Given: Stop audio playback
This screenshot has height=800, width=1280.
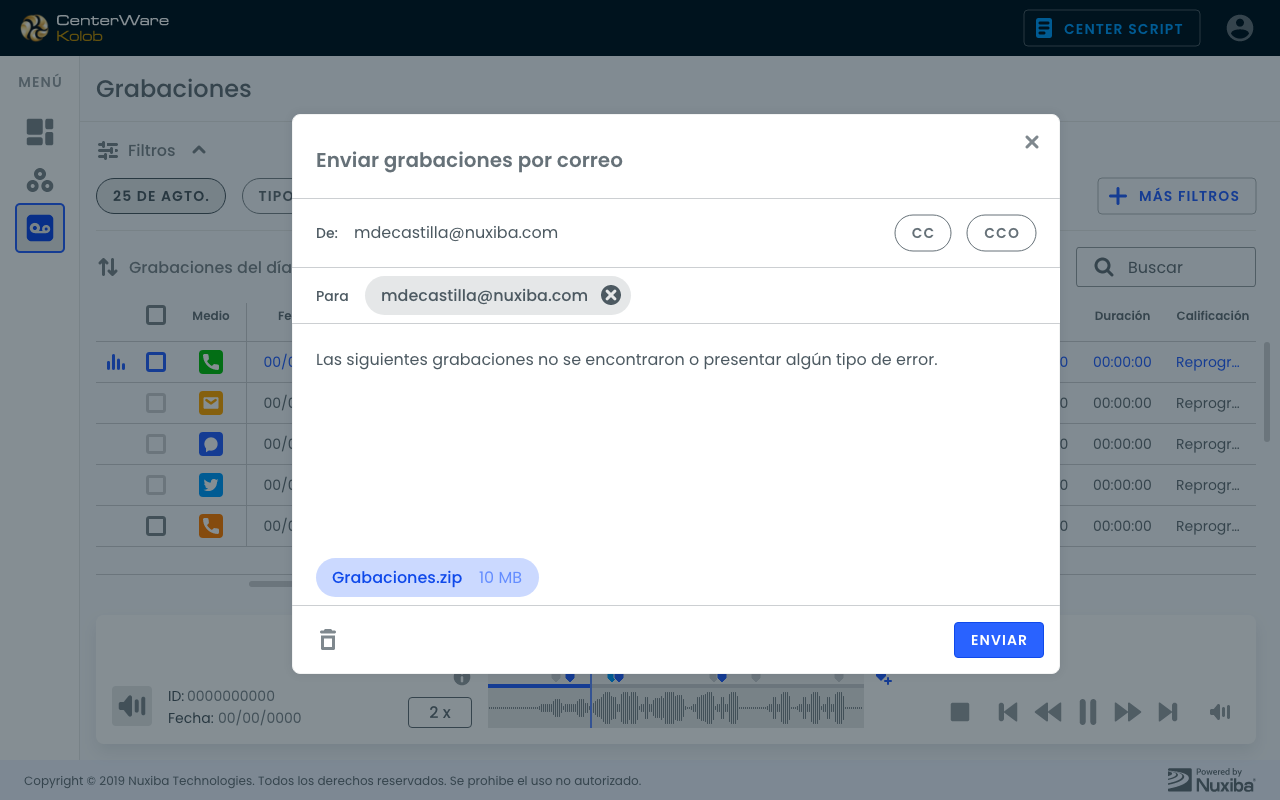Looking at the screenshot, I should [x=960, y=712].
